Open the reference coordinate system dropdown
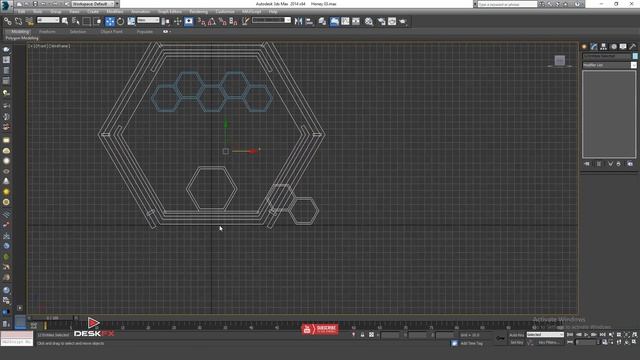This screenshot has width=640, height=360. (x=148, y=20)
